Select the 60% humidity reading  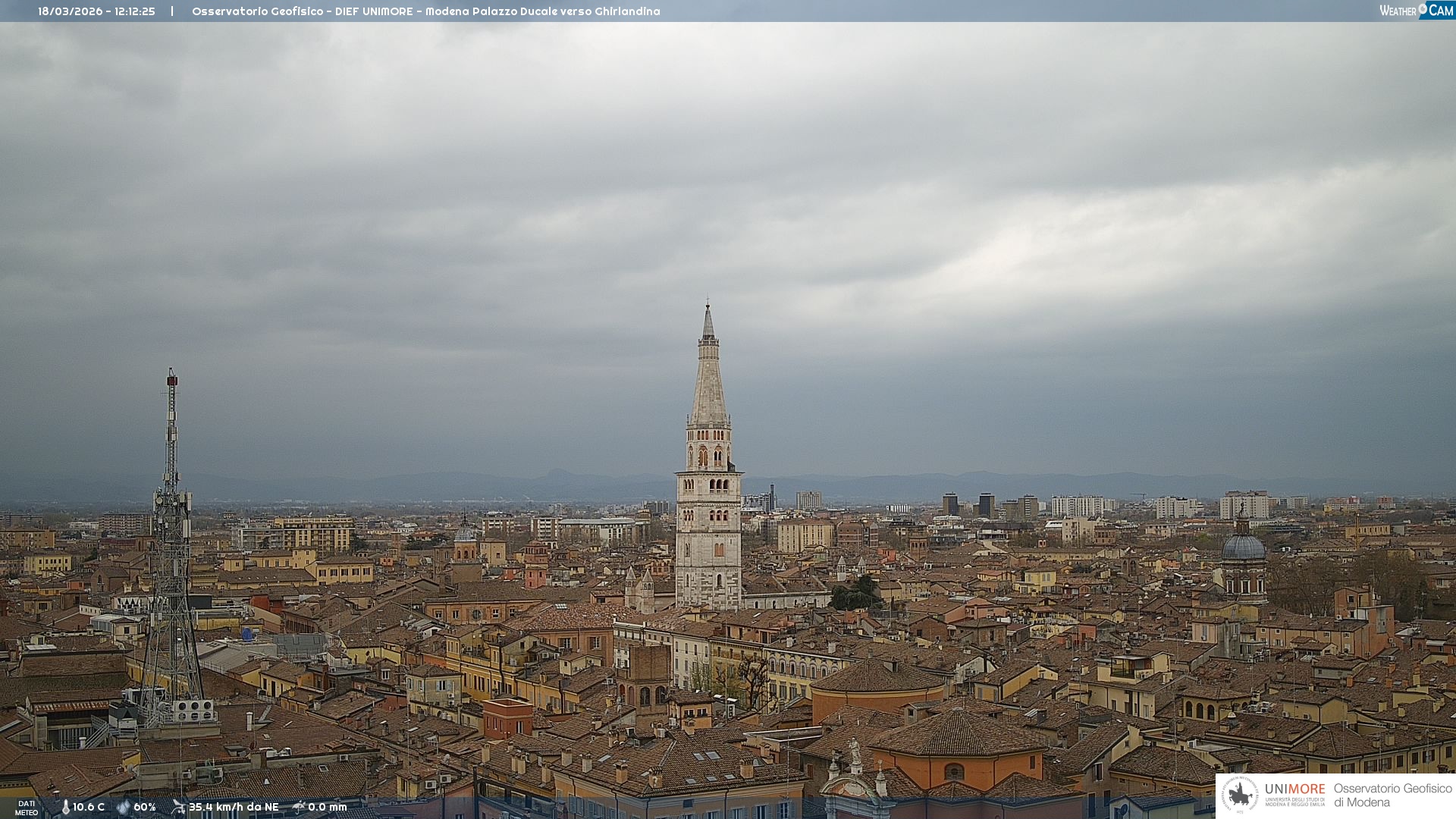(x=145, y=808)
